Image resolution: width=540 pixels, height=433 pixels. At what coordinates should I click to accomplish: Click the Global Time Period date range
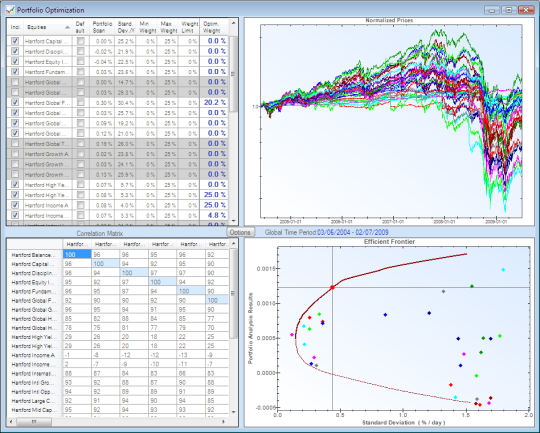coord(353,233)
